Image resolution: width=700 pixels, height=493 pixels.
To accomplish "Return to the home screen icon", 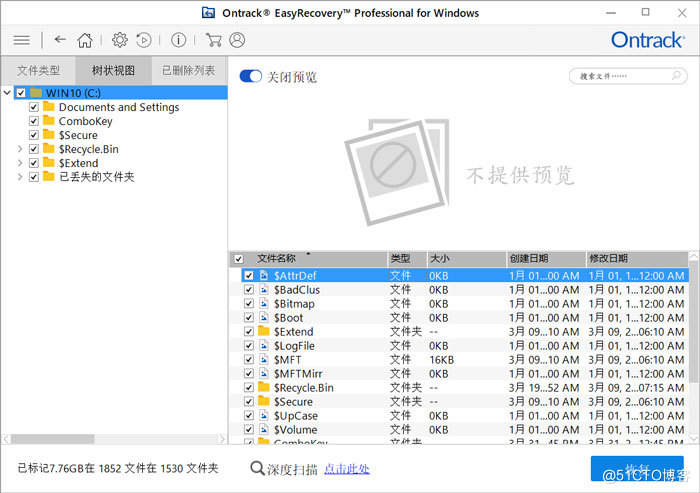I will pos(85,40).
